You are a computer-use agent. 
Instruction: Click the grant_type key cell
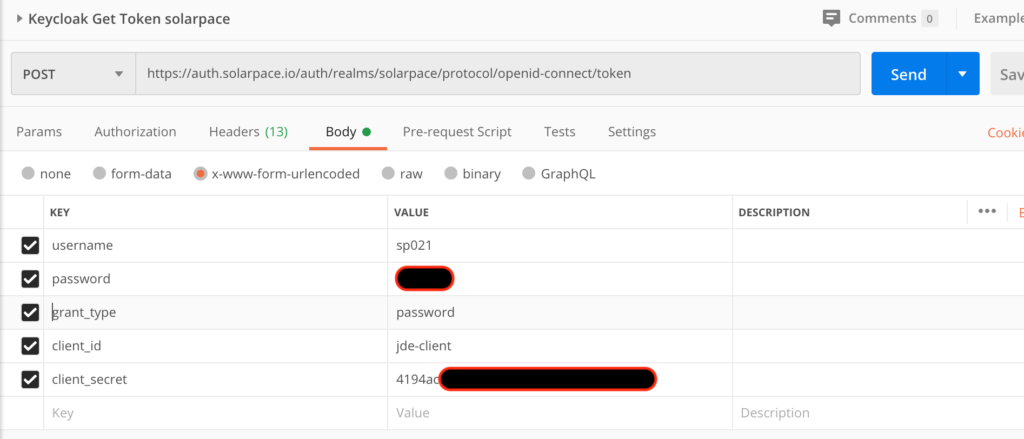(x=216, y=312)
